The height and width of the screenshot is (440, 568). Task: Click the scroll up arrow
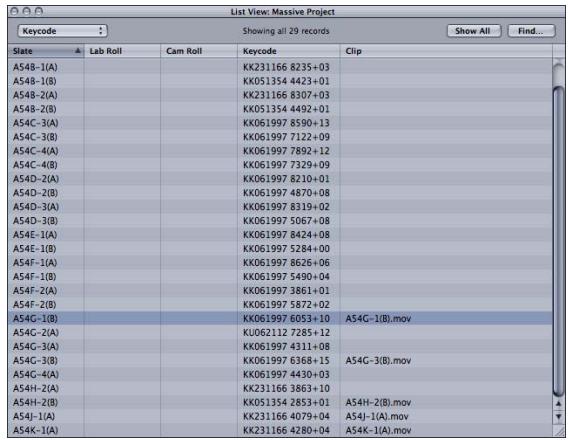[558, 403]
